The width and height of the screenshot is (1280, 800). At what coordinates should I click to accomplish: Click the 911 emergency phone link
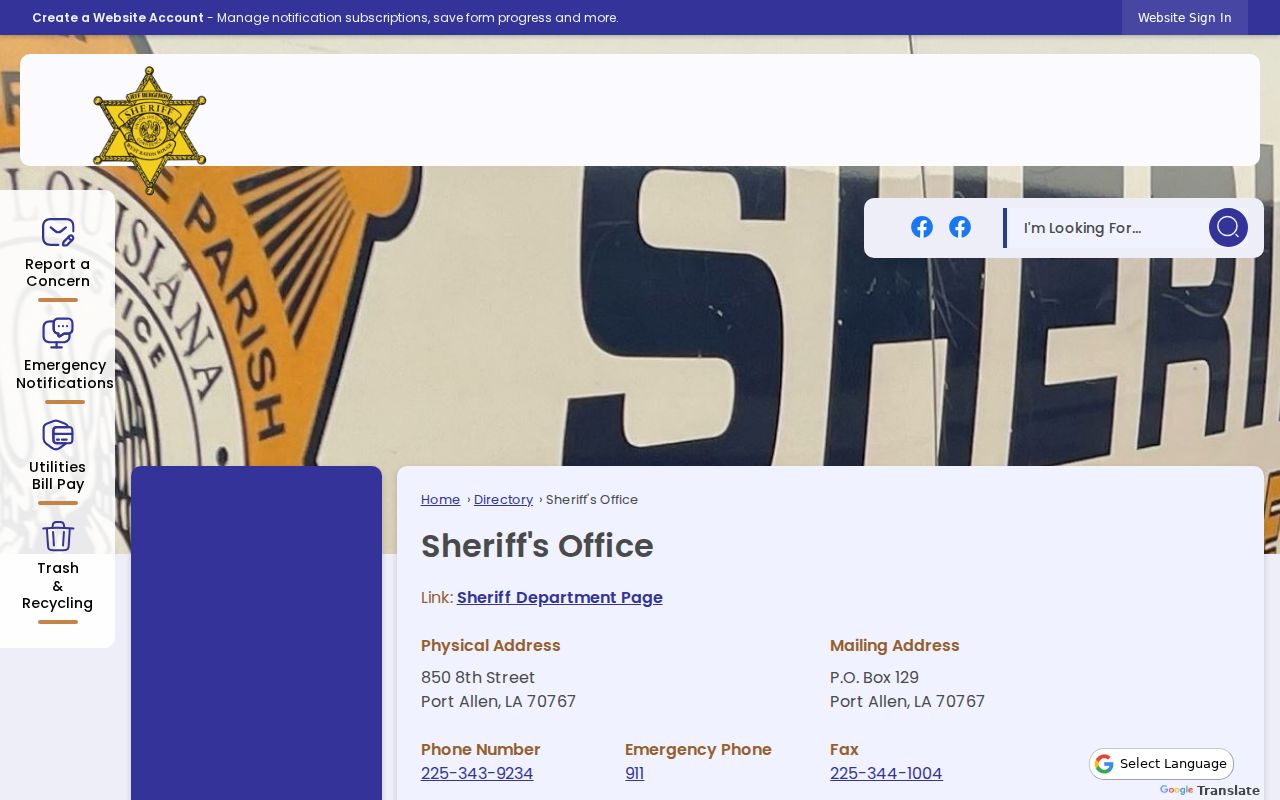[634, 774]
